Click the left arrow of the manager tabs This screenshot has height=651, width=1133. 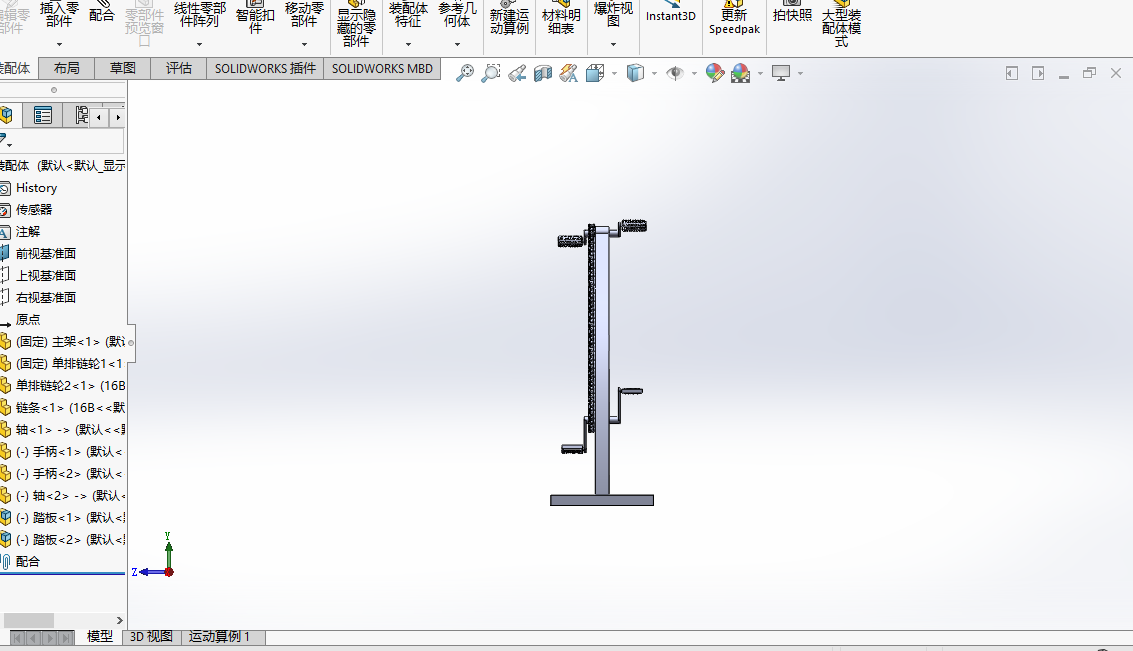(x=99, y=117)
